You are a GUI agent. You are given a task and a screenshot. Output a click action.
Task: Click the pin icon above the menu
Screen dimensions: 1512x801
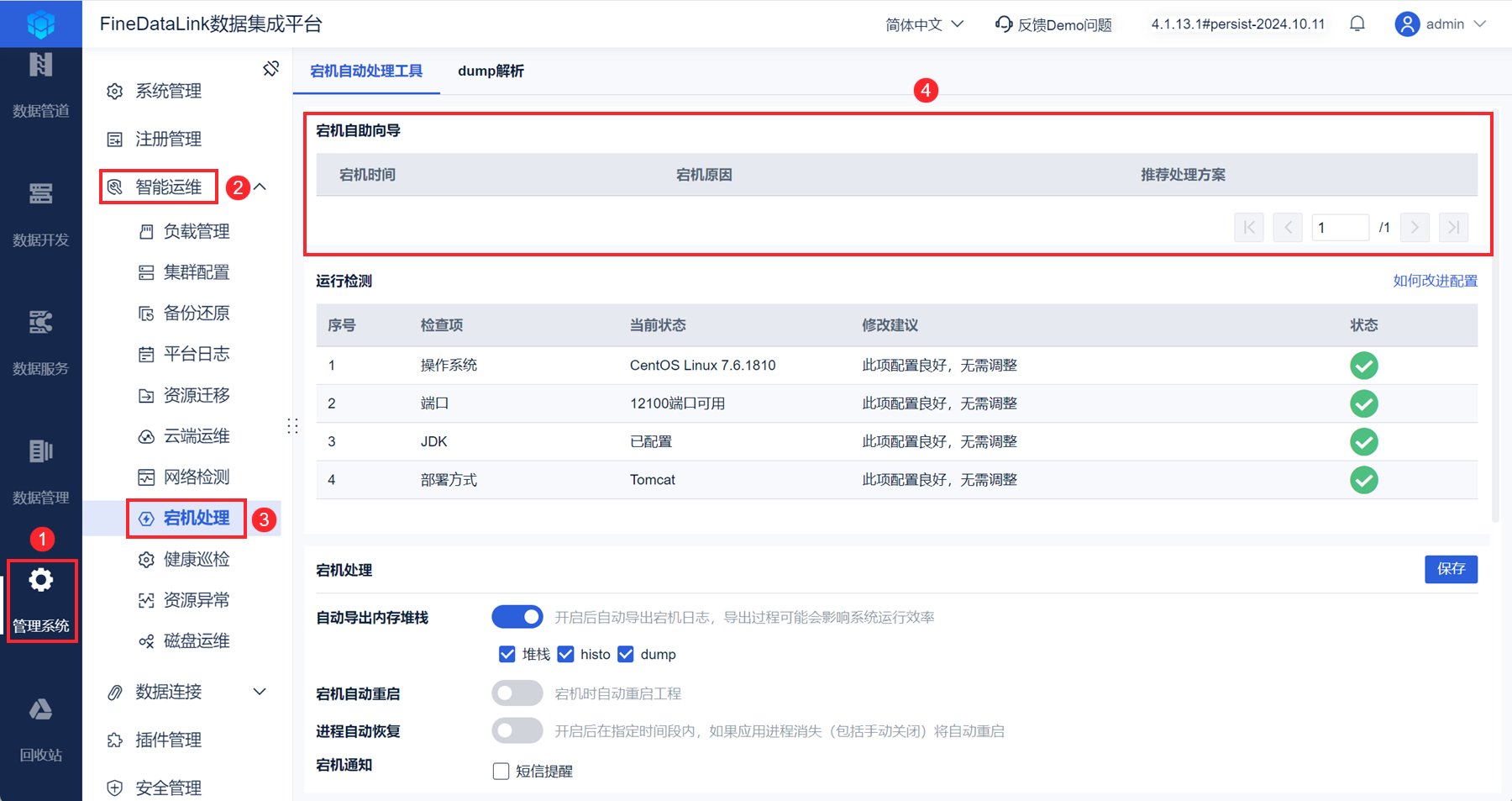coord(270,68)
